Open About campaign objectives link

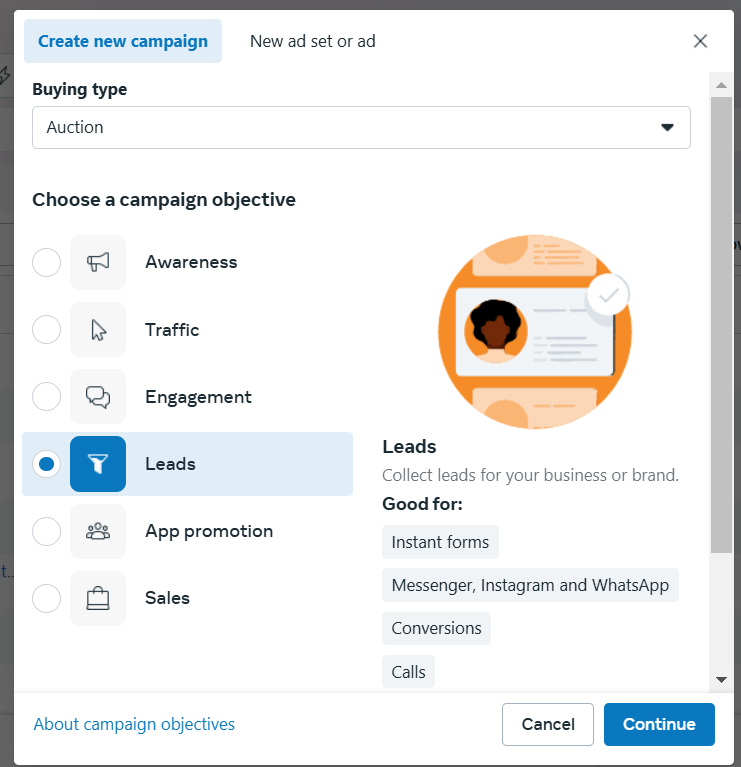click(134, 724)
